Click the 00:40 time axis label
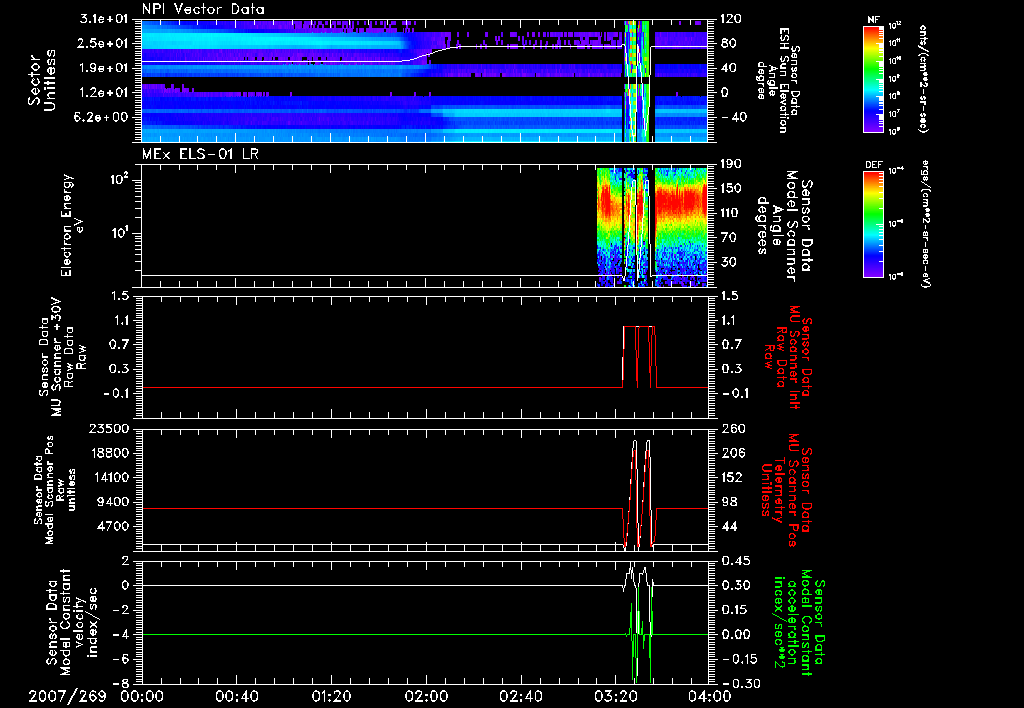Image resolution: width=1024 pixels, height=708 pixels. click(x=236, y=696)
